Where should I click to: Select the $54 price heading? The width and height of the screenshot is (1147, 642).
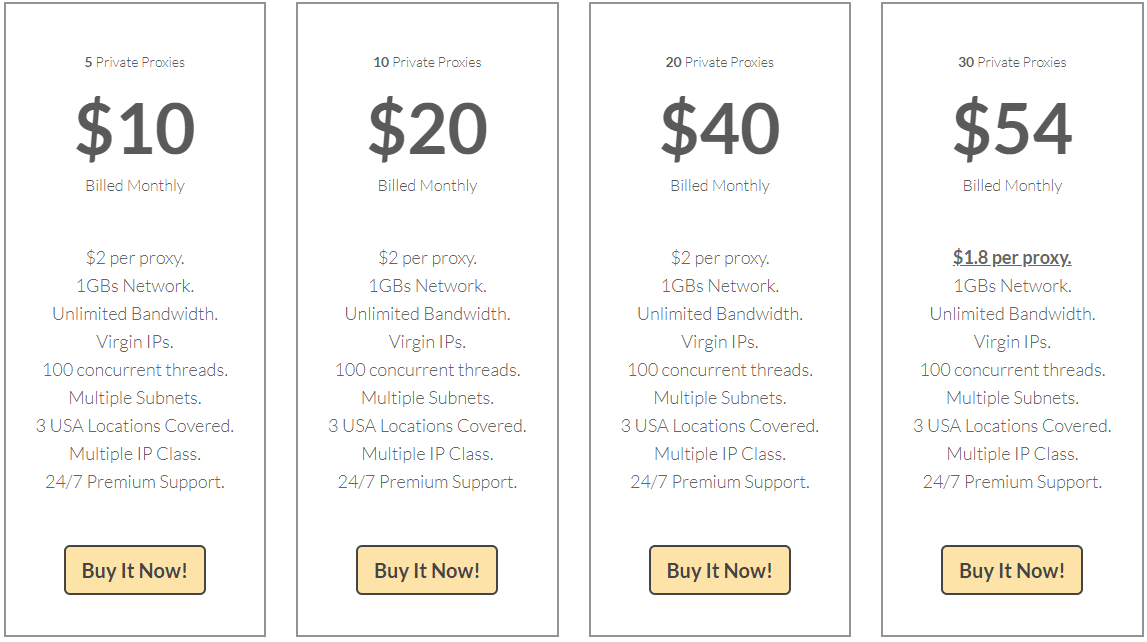[1012, 129]
